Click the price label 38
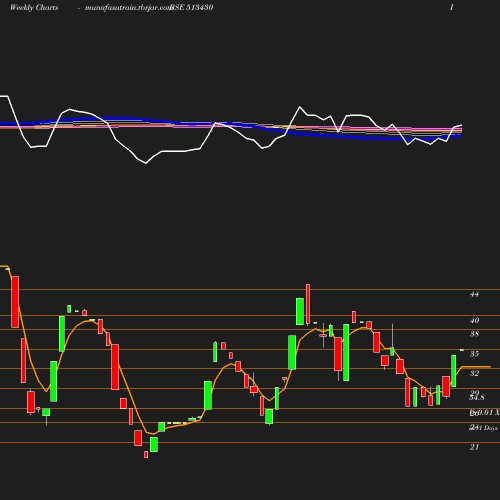Image resolution: width=500 pixels, height=500 pixels. click(x=474, y=334)
